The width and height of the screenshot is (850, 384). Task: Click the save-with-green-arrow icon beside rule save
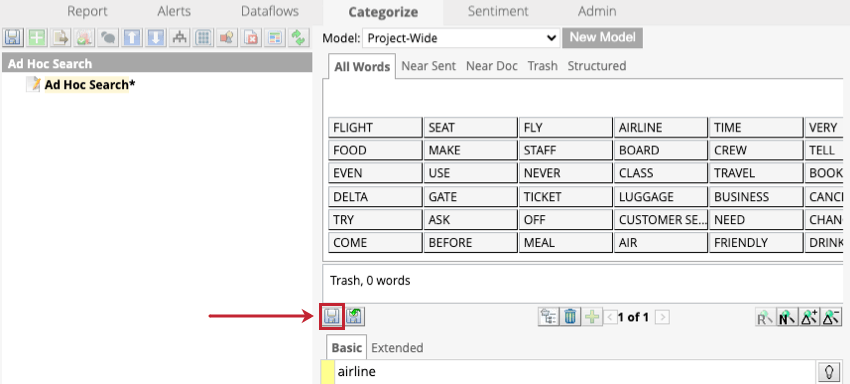click(x=355, y=317)
